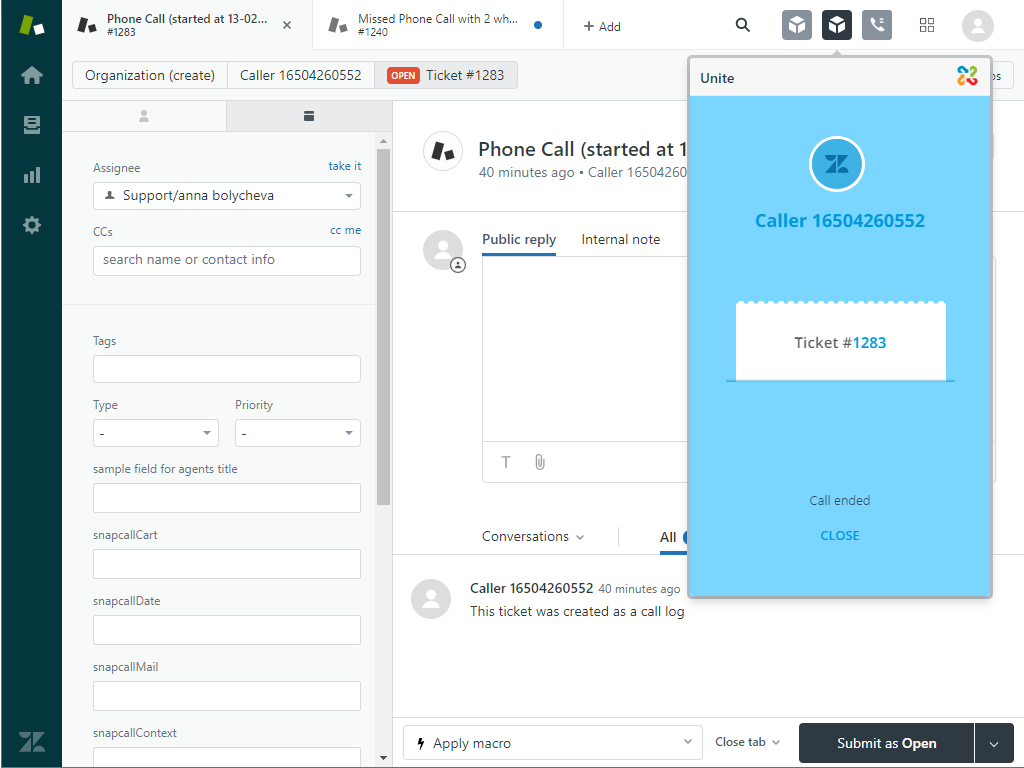The height and width of the screenshot is (768, 1024).
Task: Expand the Assignee dropdown
Action: tap(227, 196)
